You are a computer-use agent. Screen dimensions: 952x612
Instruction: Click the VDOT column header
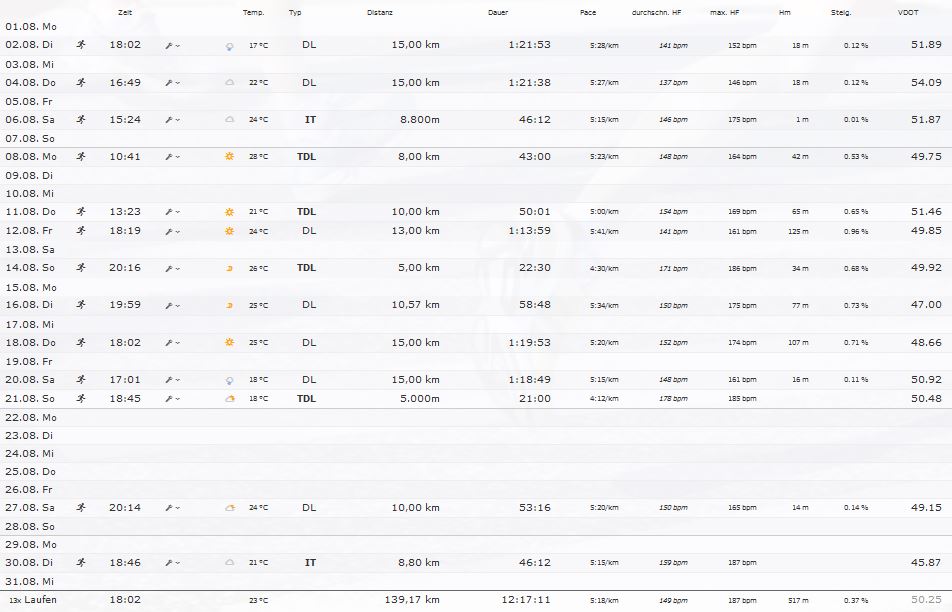click(x=908, y=13)
